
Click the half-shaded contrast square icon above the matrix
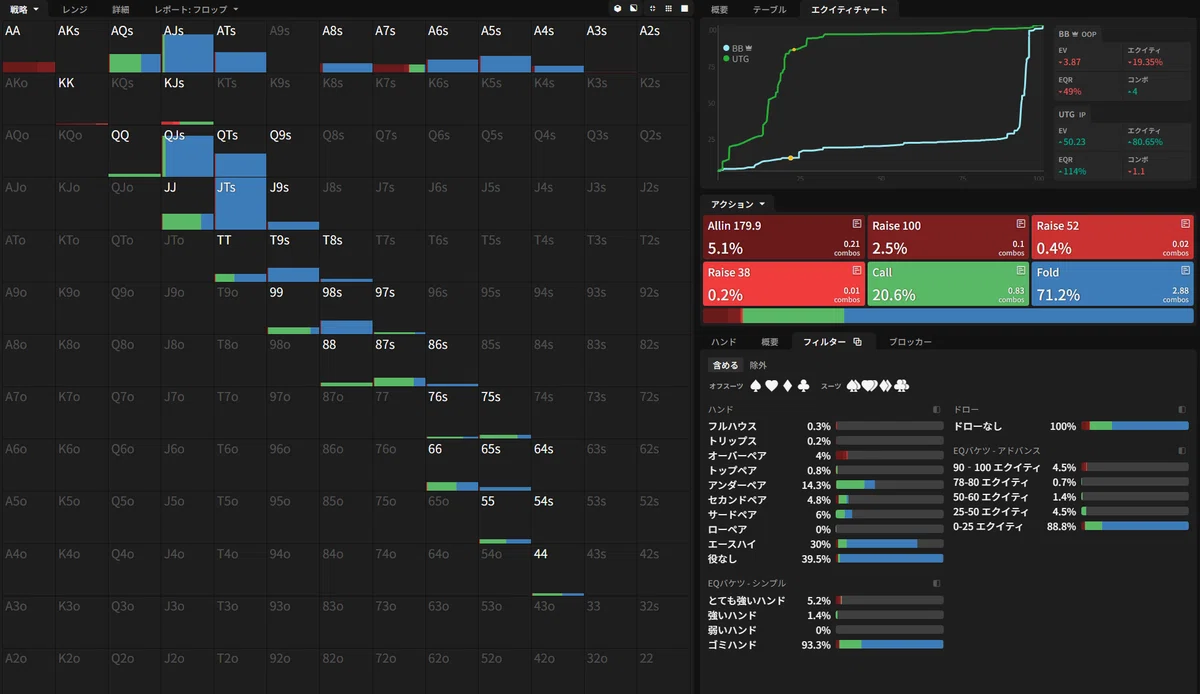tap(635, 8)
